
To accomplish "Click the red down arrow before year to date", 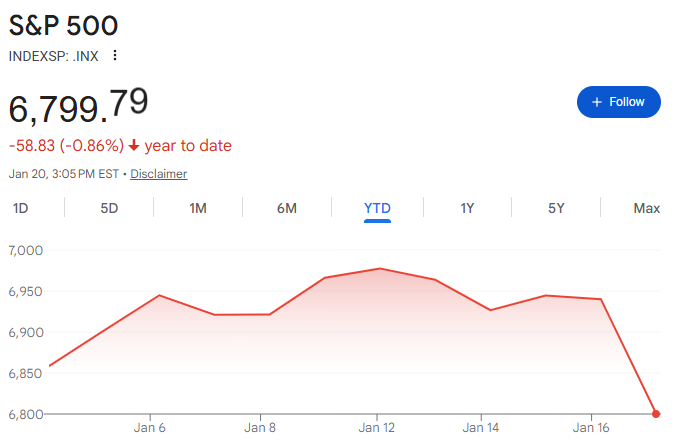I will tap(134, 146).
